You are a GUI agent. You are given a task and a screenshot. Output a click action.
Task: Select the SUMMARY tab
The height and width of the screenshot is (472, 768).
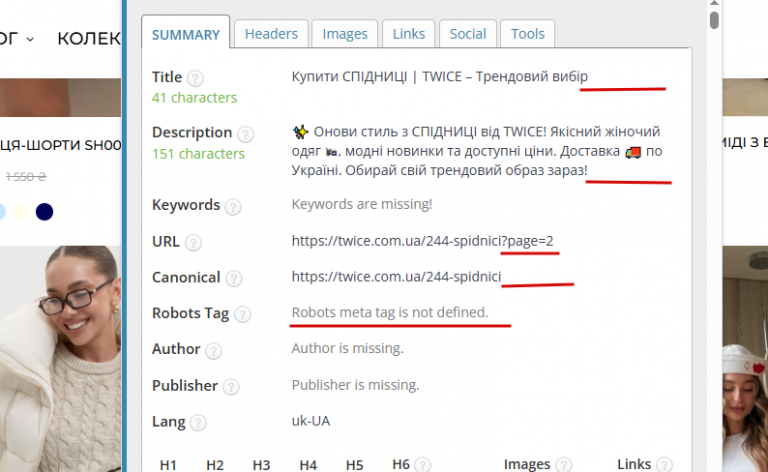[x=186, y=34]
